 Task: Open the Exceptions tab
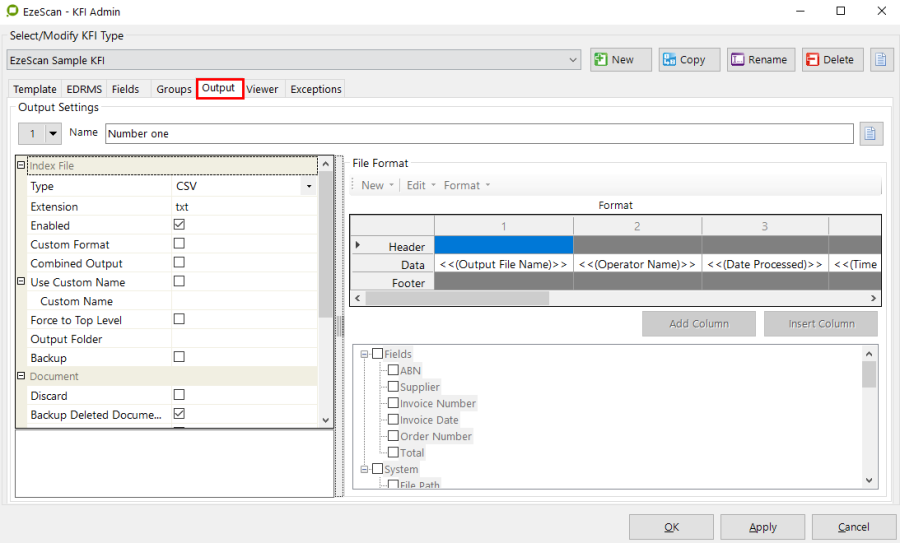tap(315, 89)
